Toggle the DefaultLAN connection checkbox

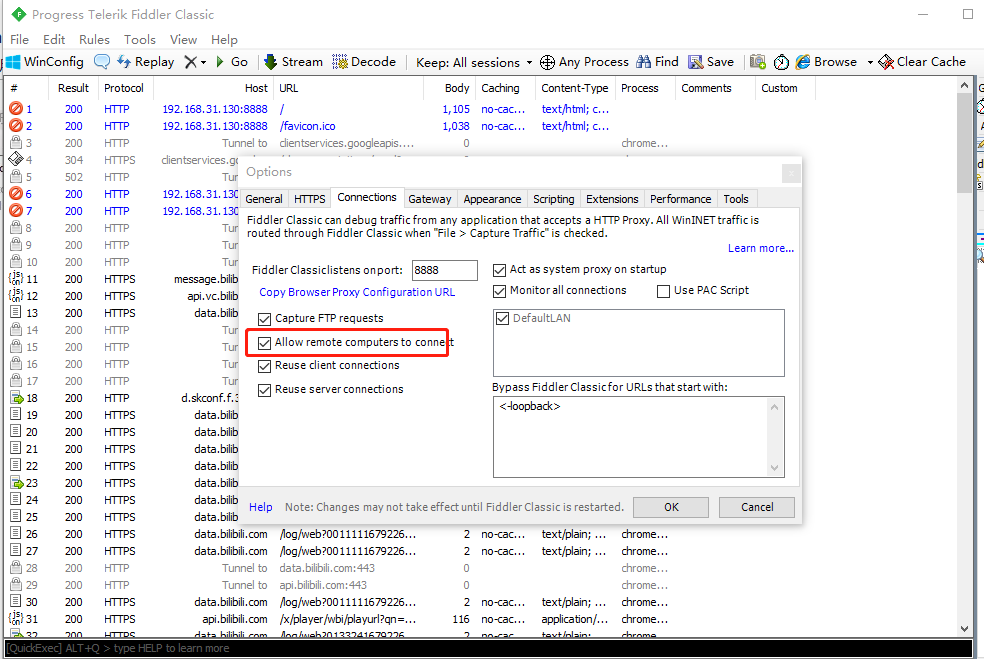tap(502, 318)
